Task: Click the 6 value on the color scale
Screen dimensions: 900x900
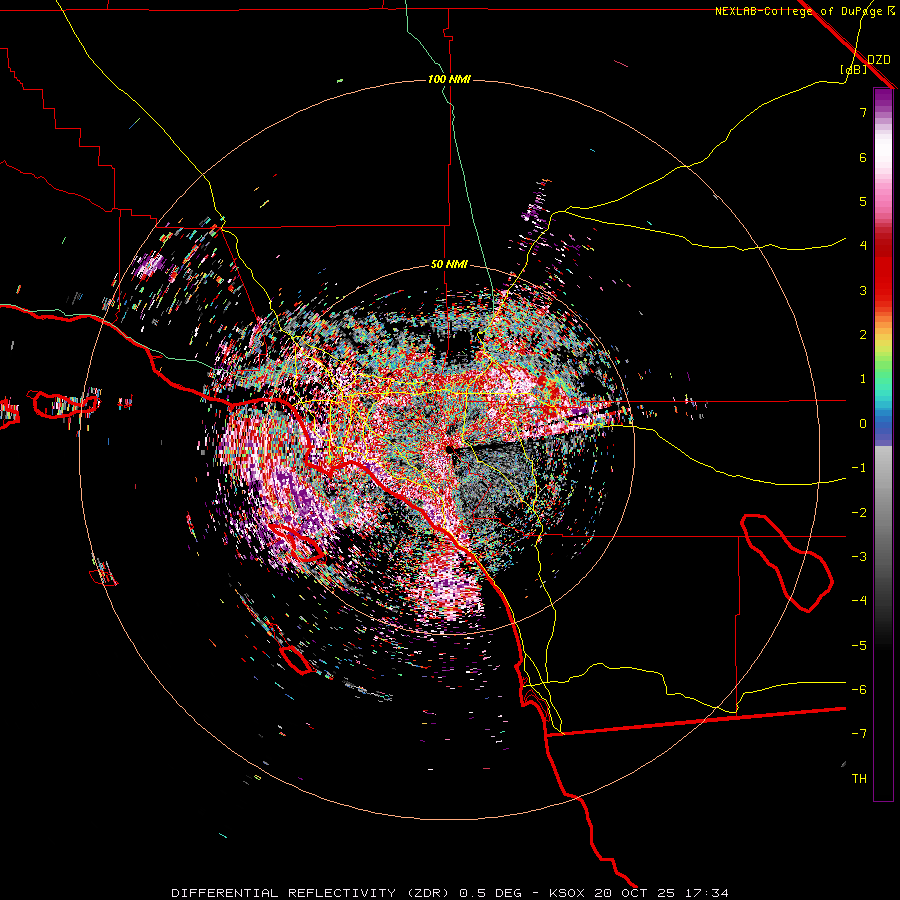Action: coord(863,157)
